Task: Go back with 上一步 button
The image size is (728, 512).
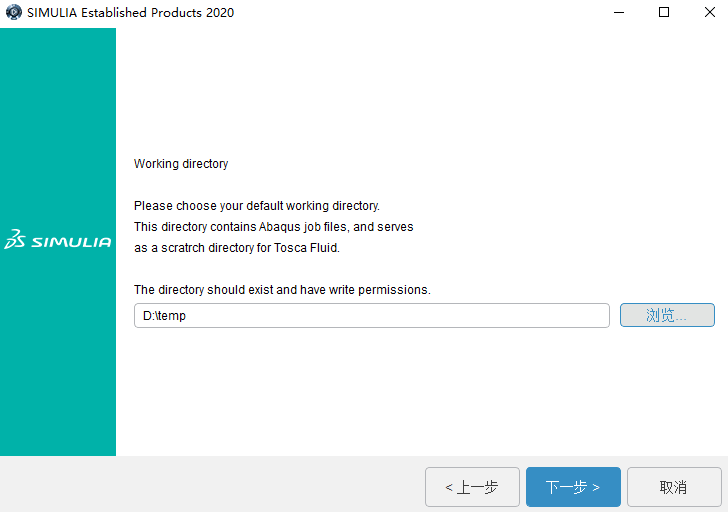Action: 472,487
